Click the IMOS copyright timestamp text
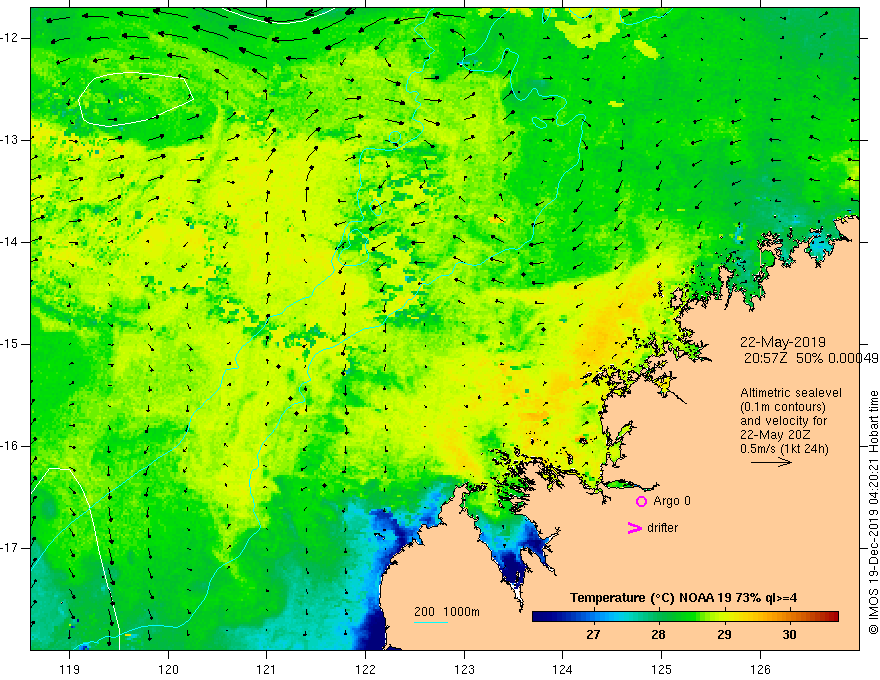 [x=873, y=512]
